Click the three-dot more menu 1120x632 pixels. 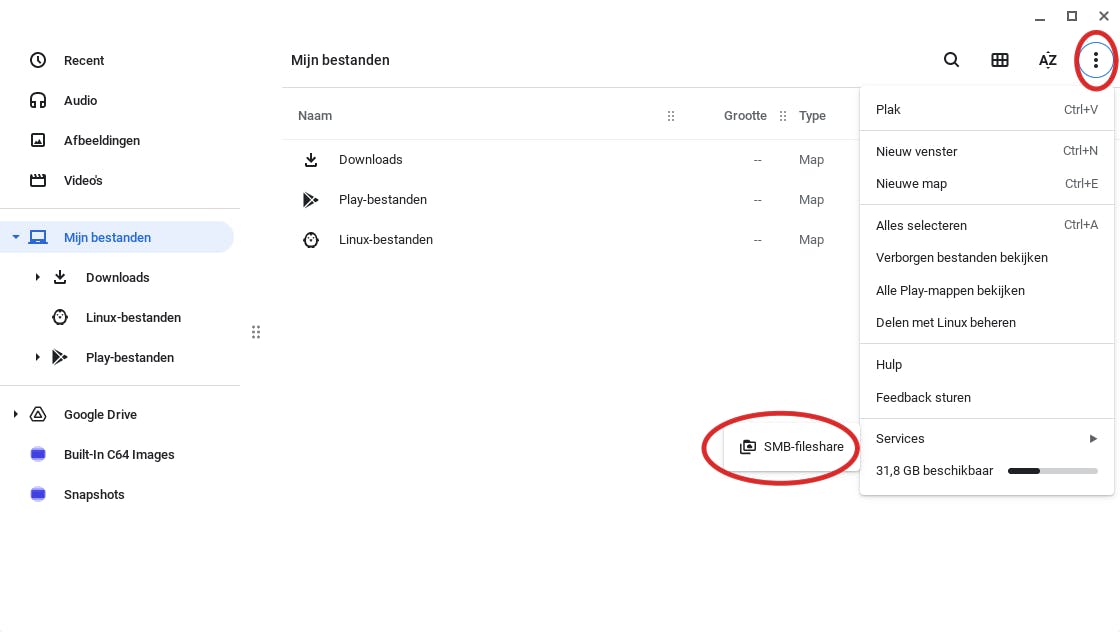[x=1096, y=60]
